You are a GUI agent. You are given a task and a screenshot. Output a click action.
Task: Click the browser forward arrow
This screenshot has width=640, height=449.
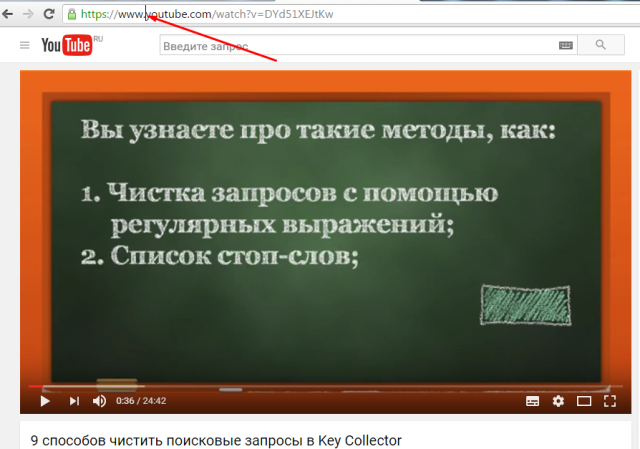28,14
